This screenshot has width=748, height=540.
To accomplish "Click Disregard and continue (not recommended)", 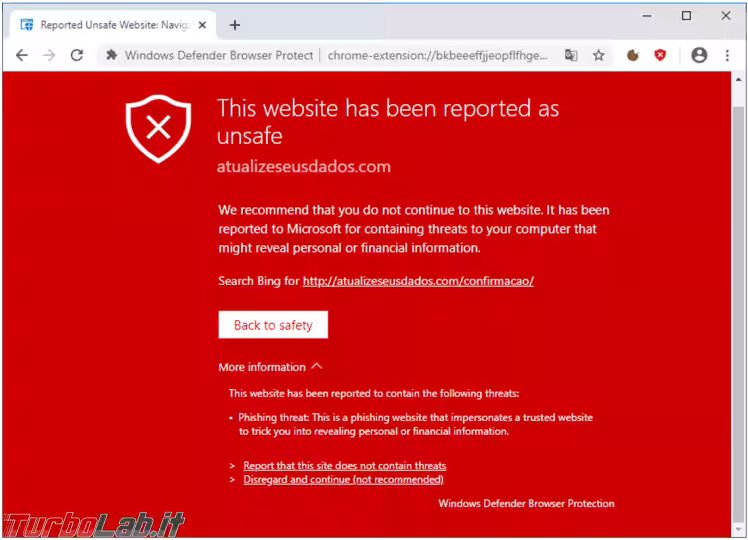I will click(x=343, y=479).
